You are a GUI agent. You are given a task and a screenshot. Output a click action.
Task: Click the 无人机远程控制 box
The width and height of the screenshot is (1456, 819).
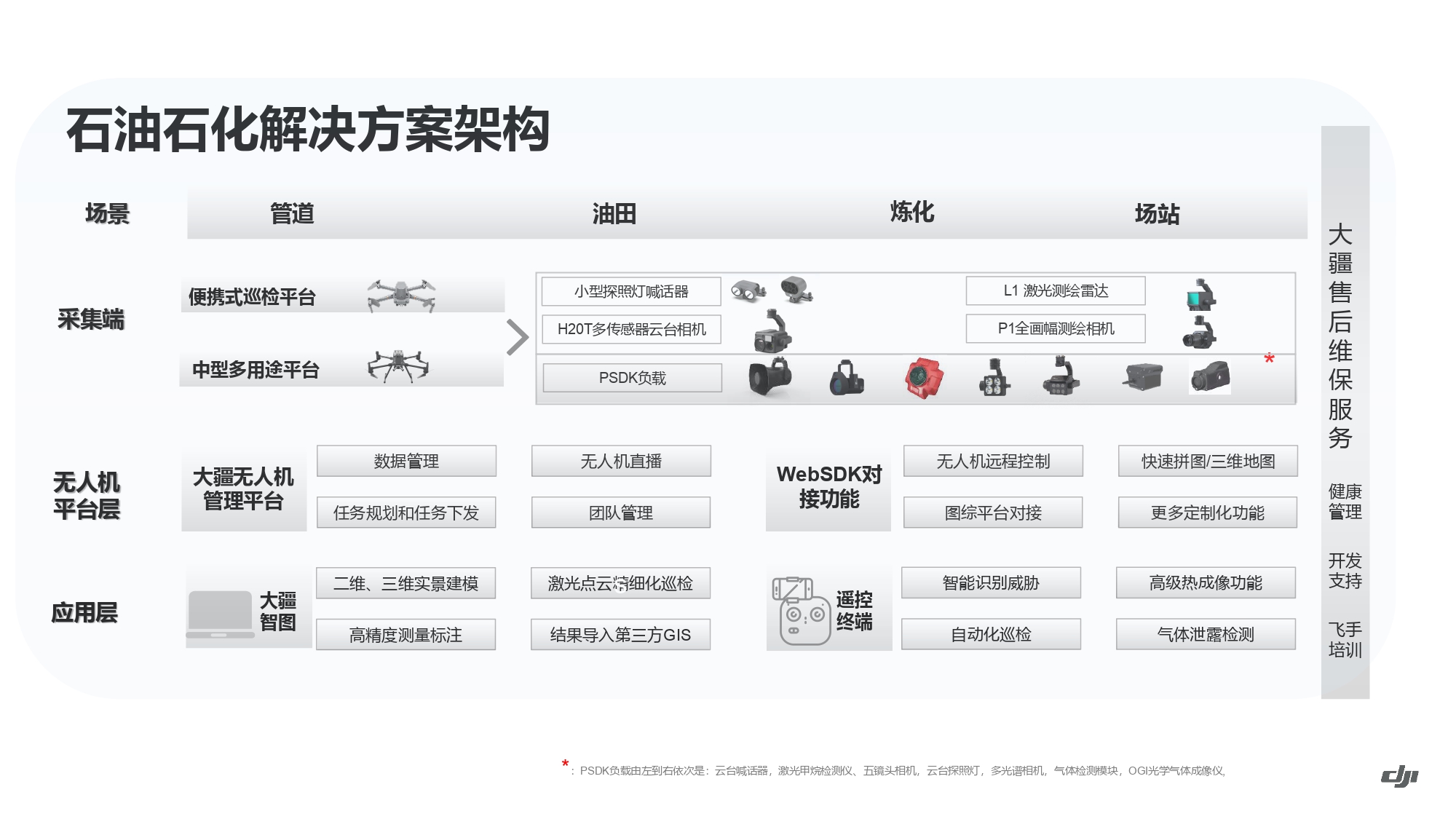993,461
